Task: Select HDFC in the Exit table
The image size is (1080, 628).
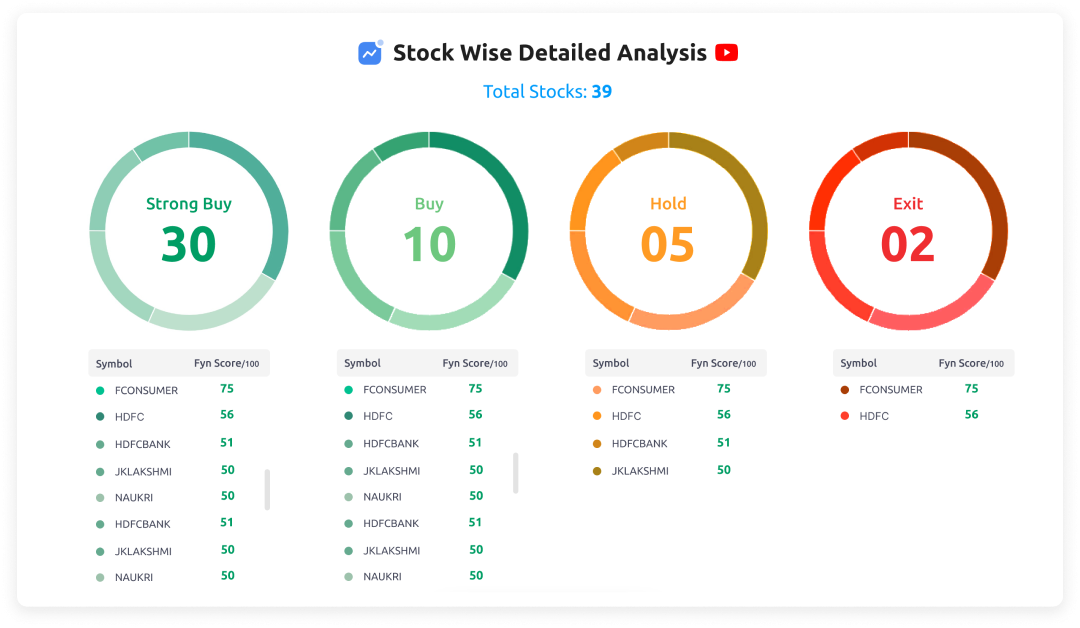Action: [x=874, y=416]
